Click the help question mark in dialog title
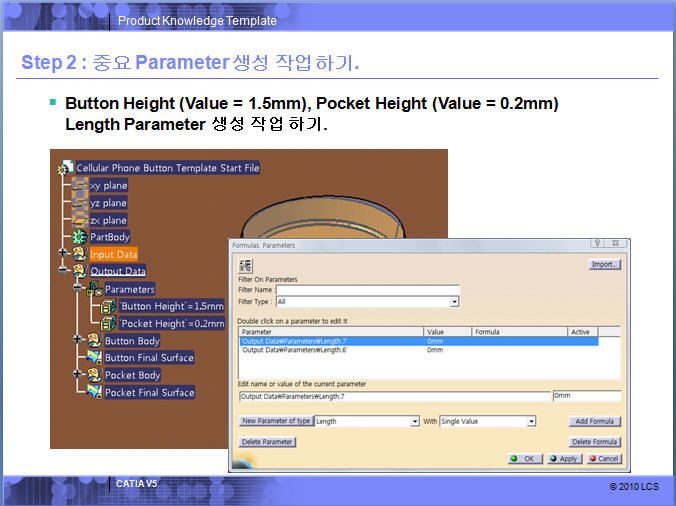This screenshot has width=676, height=506. tap(597, 243)
